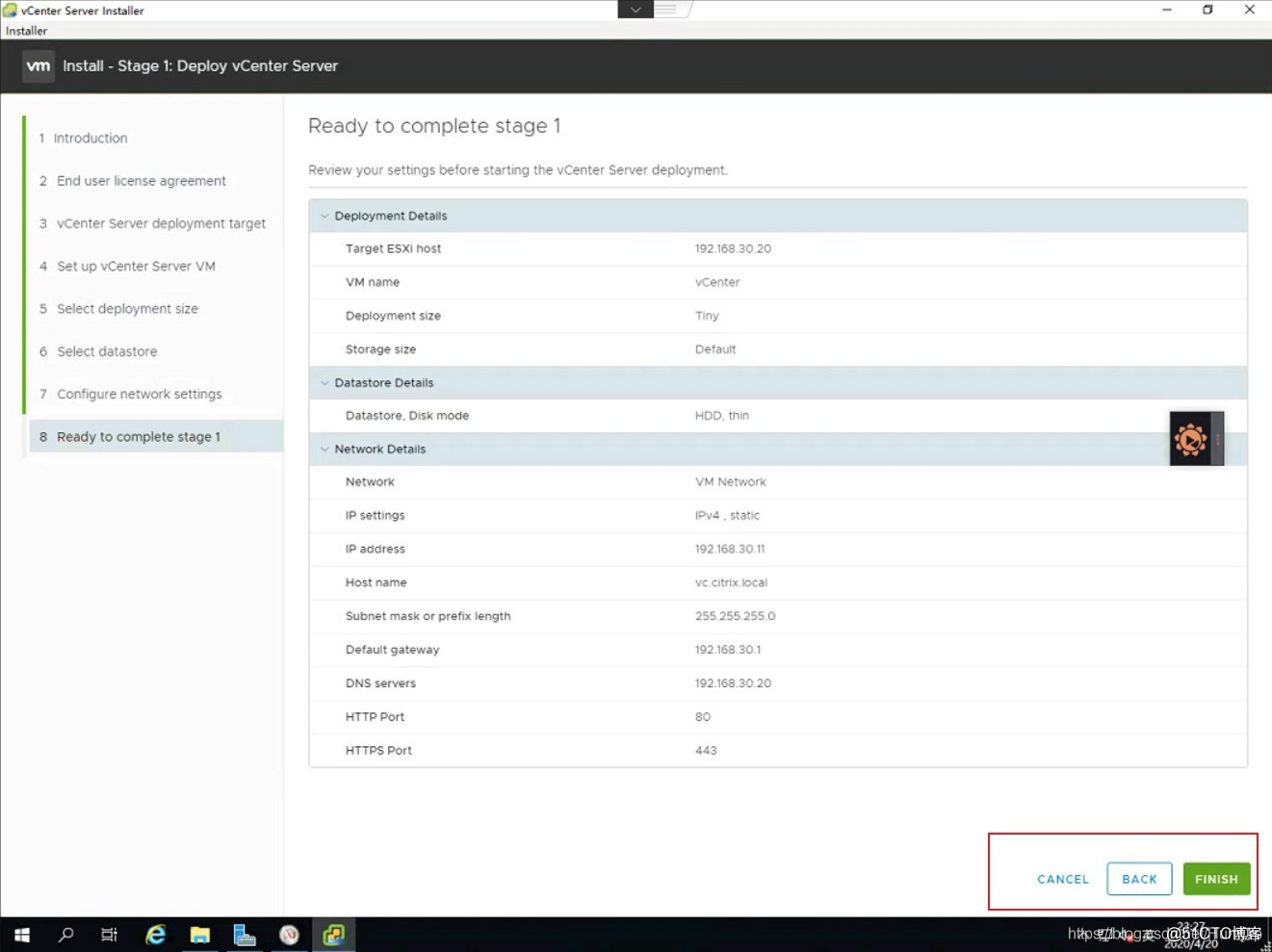Open the top center dropdown tab
The width and height of the screenshot is (1272, 952).
coord(636,10)
